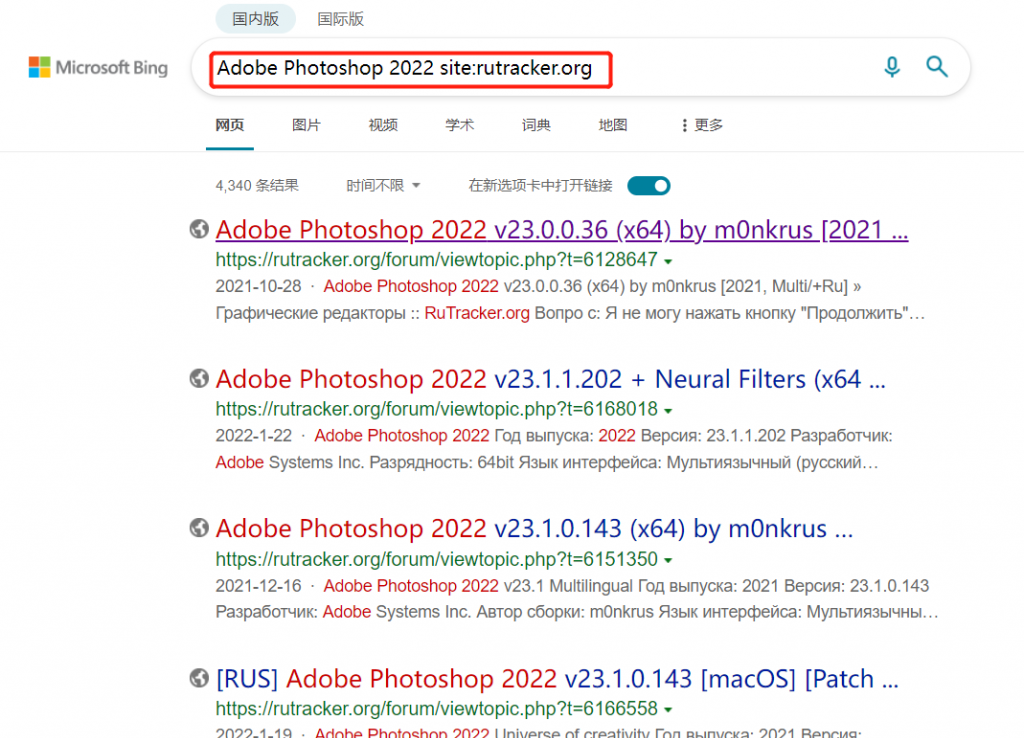Click snippet line starting with Adobe Systems Inc. Разрядность

pyautogui.click(x=547, y=462)
